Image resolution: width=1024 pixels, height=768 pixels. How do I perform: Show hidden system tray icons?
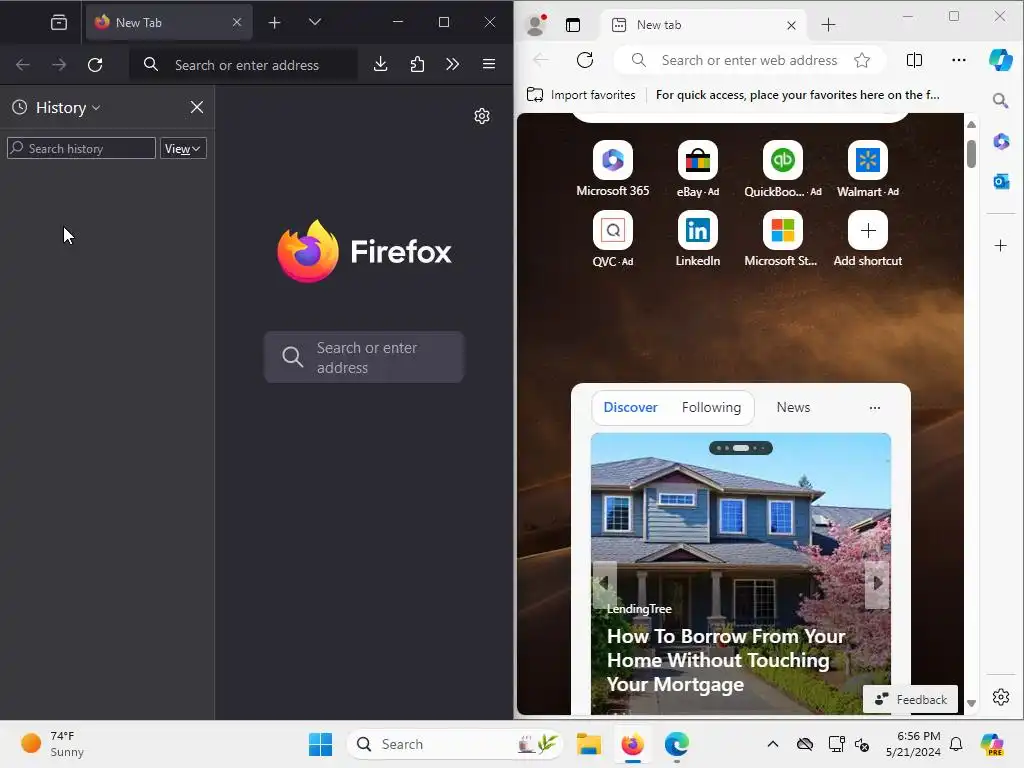click(773, 744)
